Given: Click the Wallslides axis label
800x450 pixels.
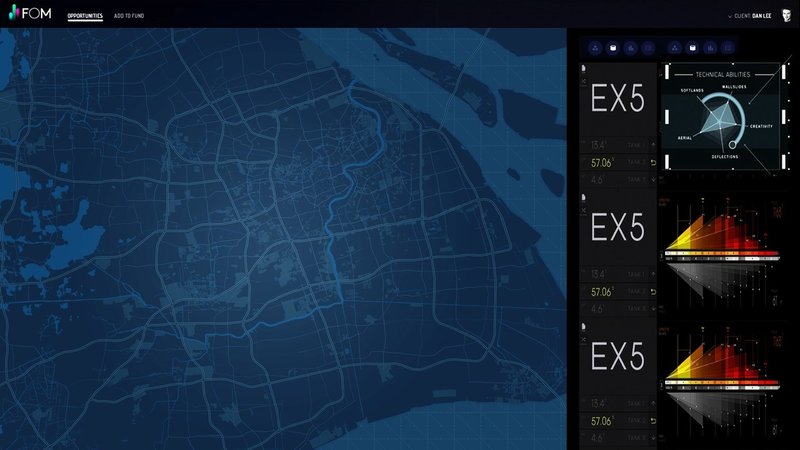Looking at the screenshot, I should tap(734, 87).
